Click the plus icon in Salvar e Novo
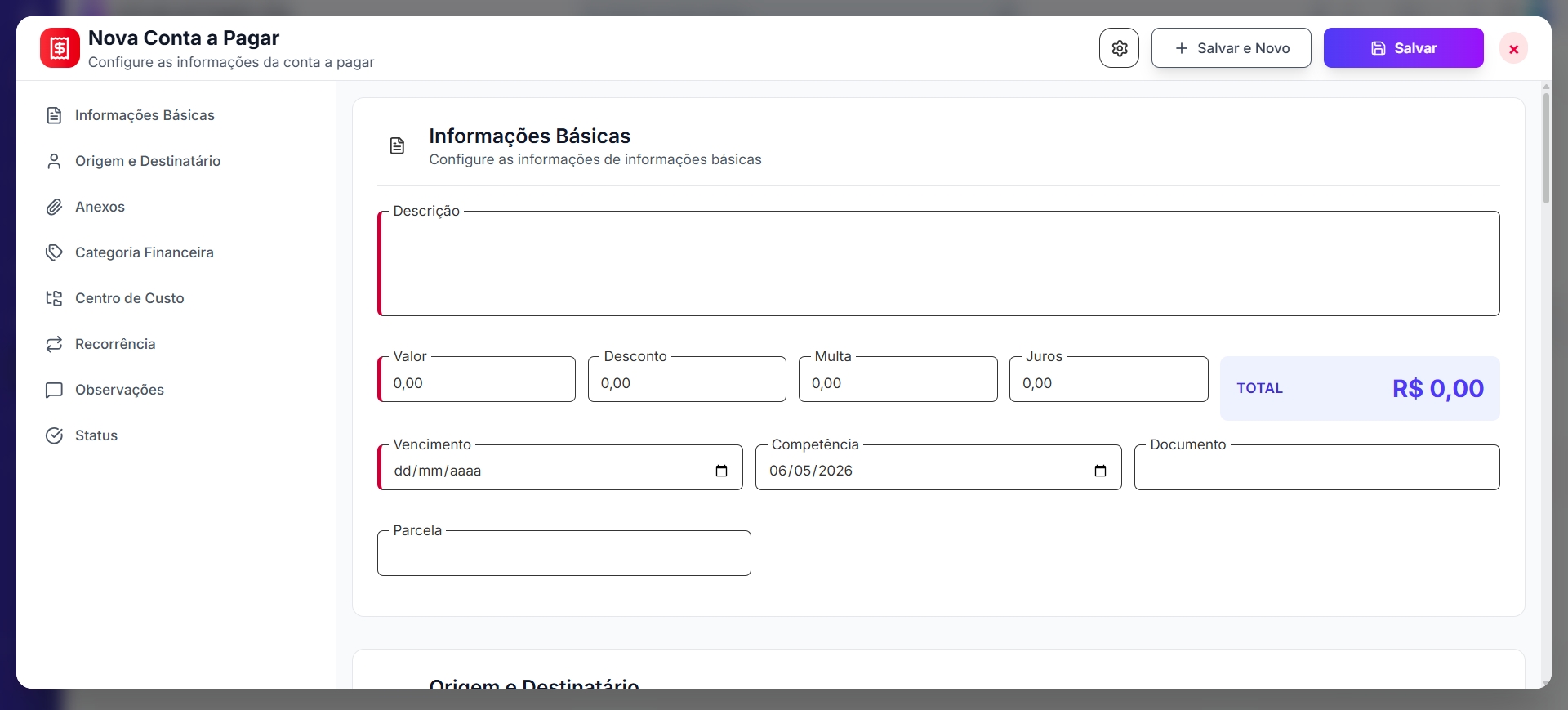Screen dimensions: 1568x710 (1181, 48)
